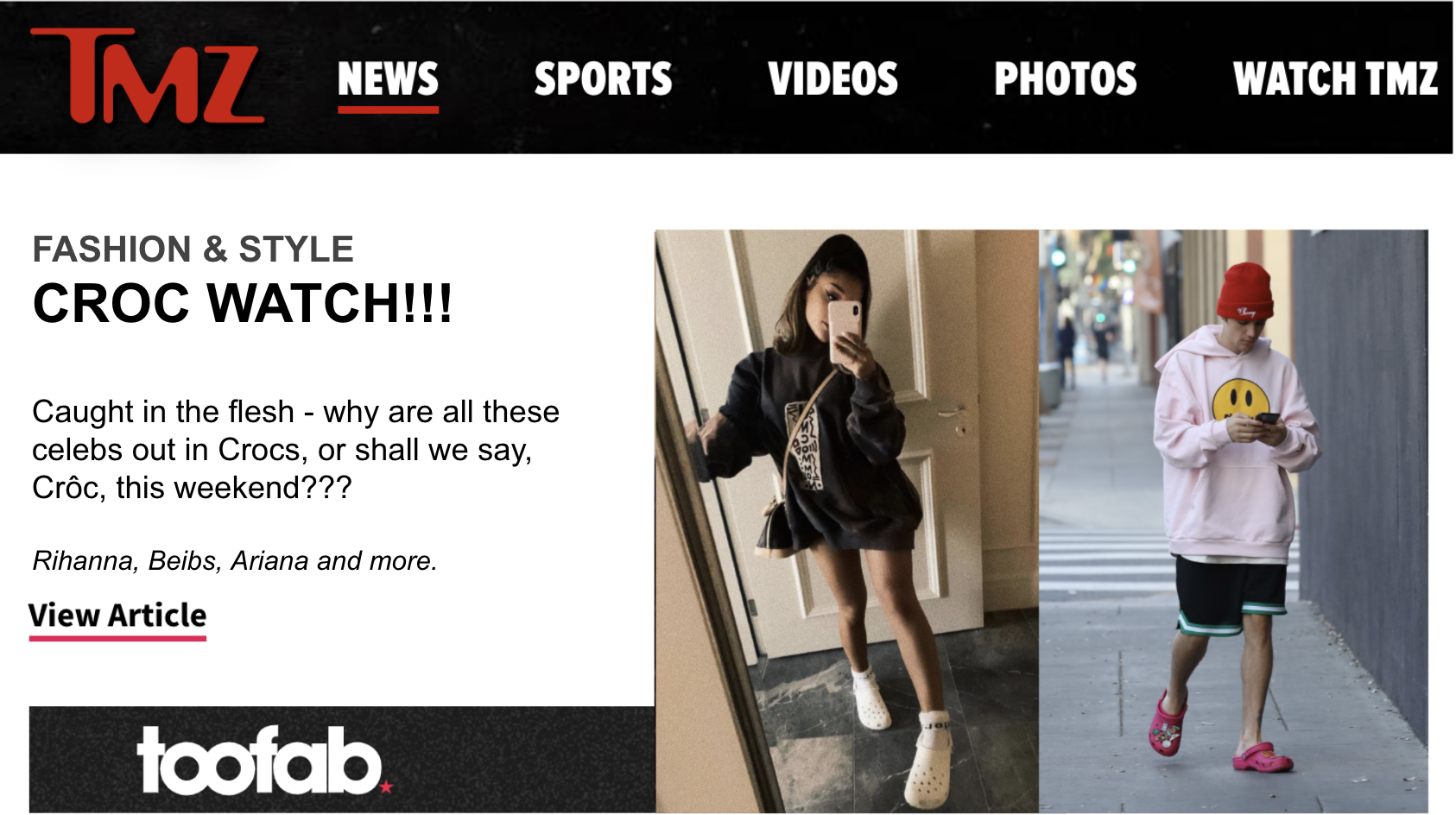
Task: Select PHOTOS in the navigation bar
Action: [1065, 79]
